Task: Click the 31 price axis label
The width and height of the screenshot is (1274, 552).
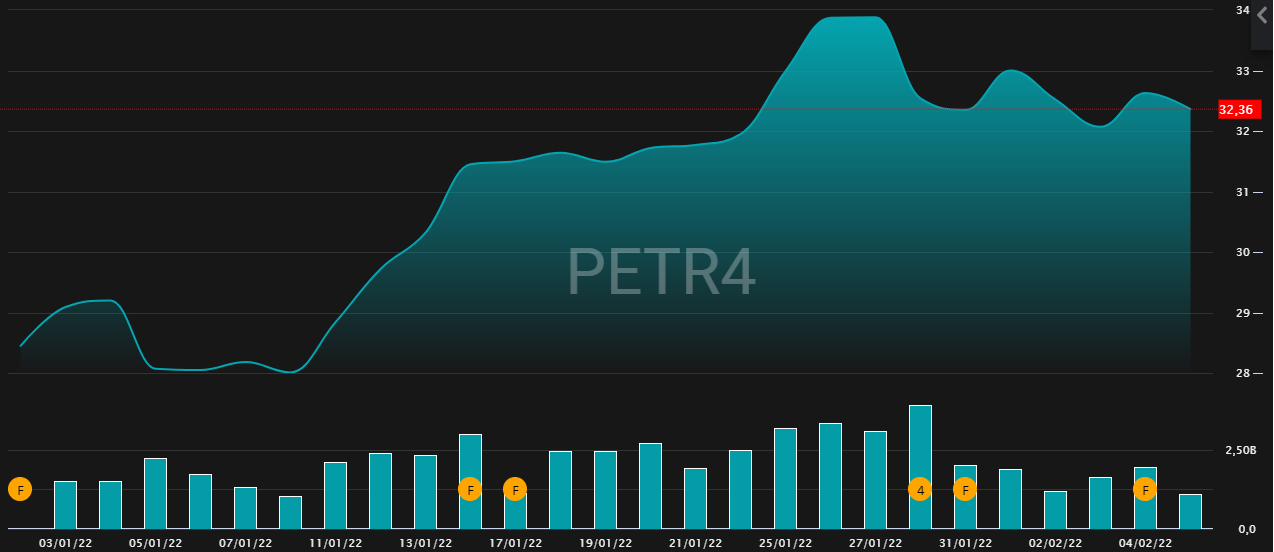Action: tap(1243, 192)
